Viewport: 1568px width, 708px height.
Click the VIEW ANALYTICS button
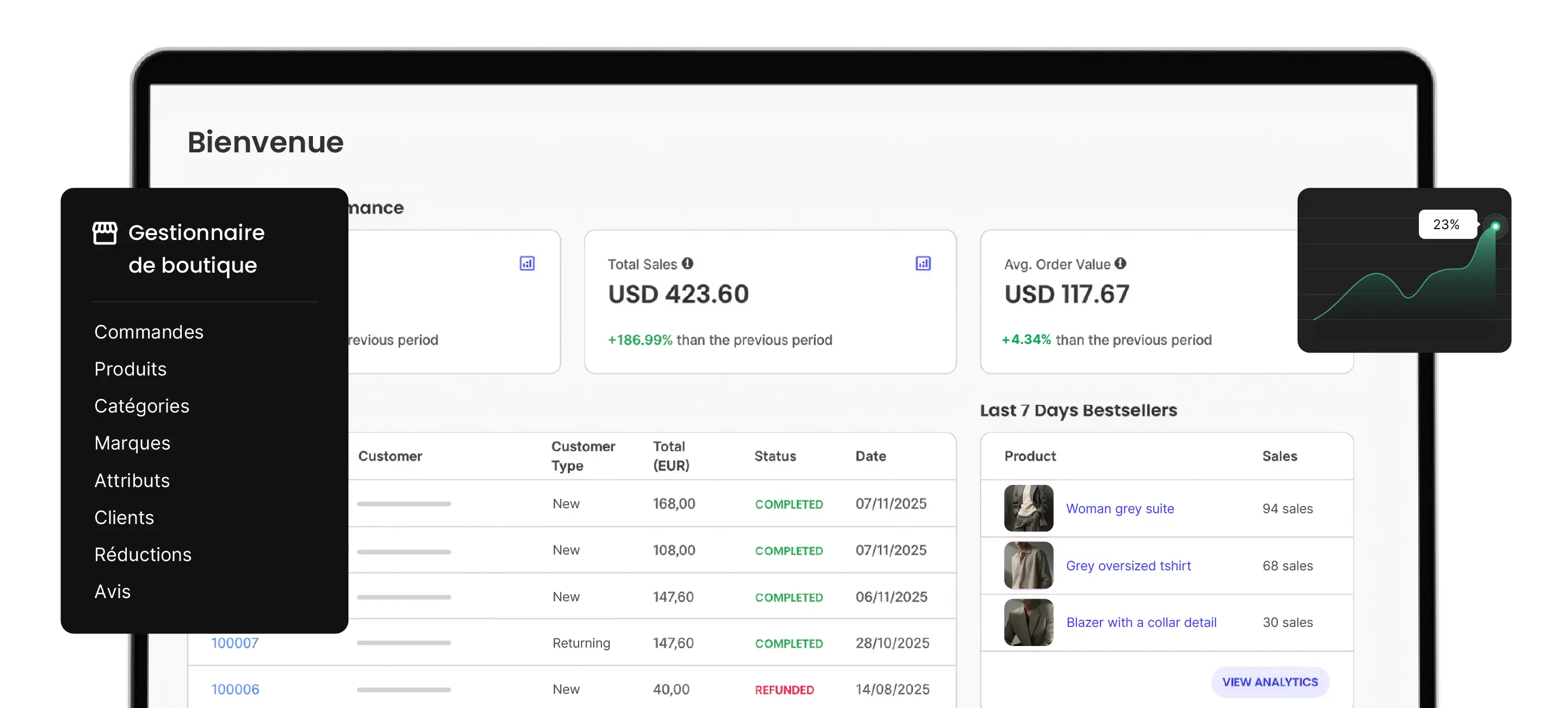coord(1270,682)
